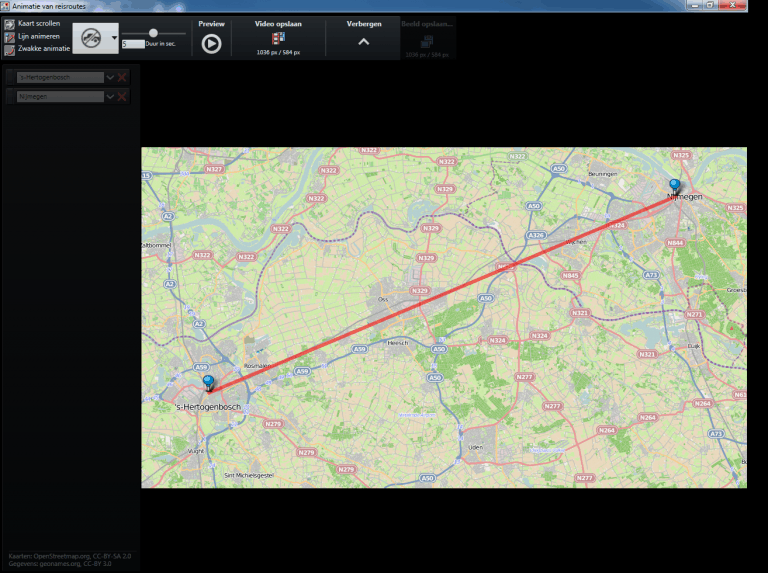Click the 's-Hertogenbosch location field
The height and width of the screenshot is (573, 768).
pyautogui.click(x=60, y=77)
